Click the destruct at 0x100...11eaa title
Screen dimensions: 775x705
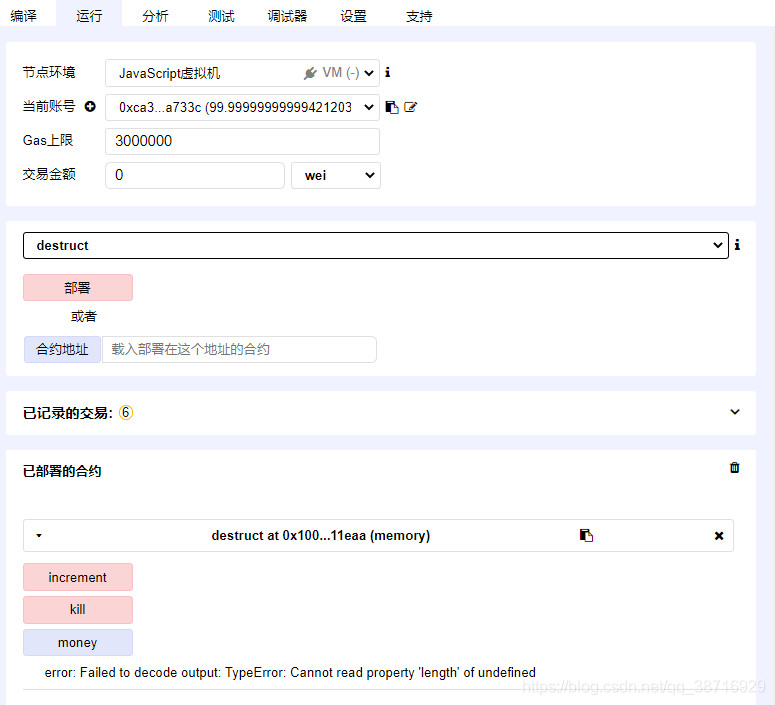(x=321, y=535)
